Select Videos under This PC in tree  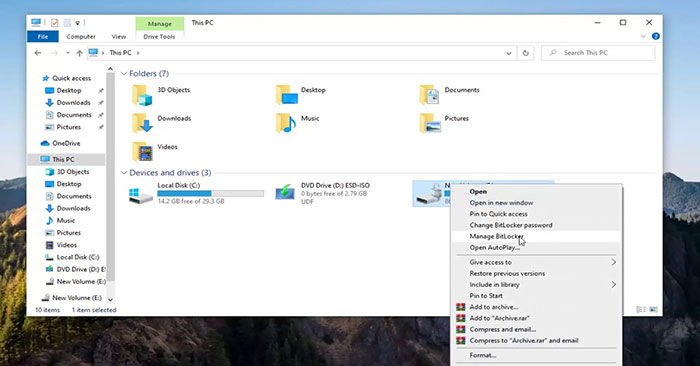tap(67, 245)
